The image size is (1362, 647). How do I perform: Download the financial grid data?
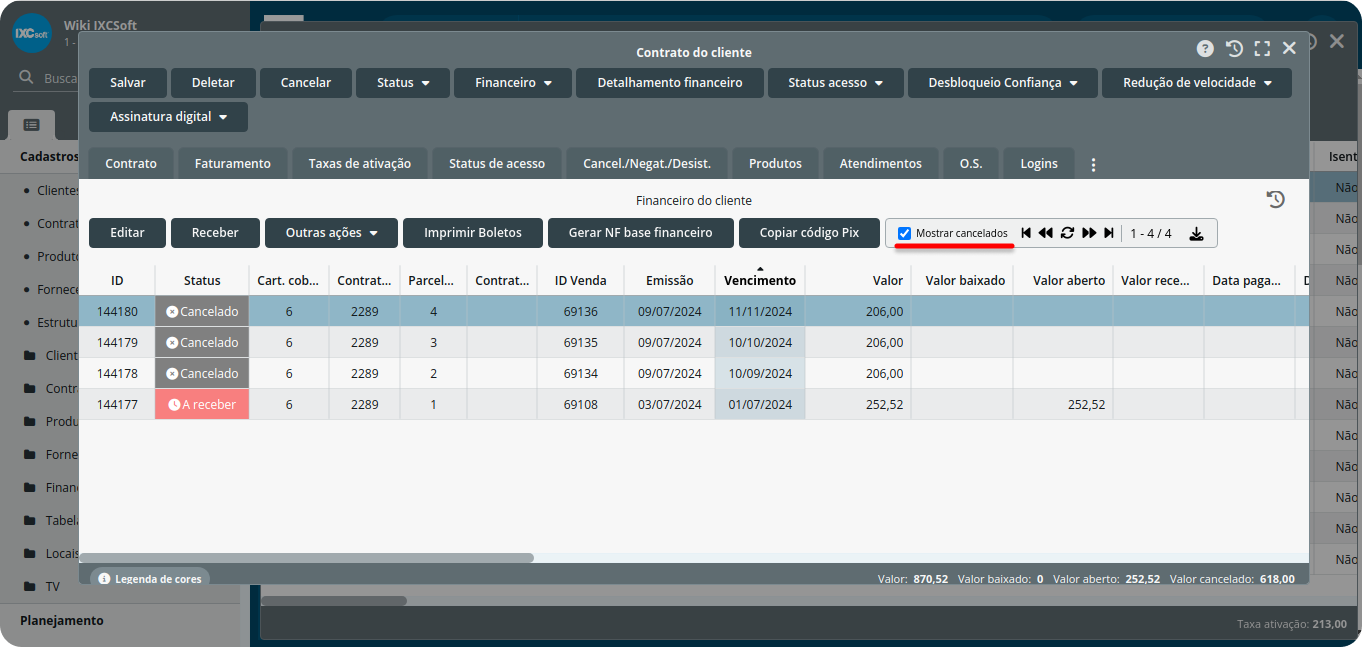1196,234
